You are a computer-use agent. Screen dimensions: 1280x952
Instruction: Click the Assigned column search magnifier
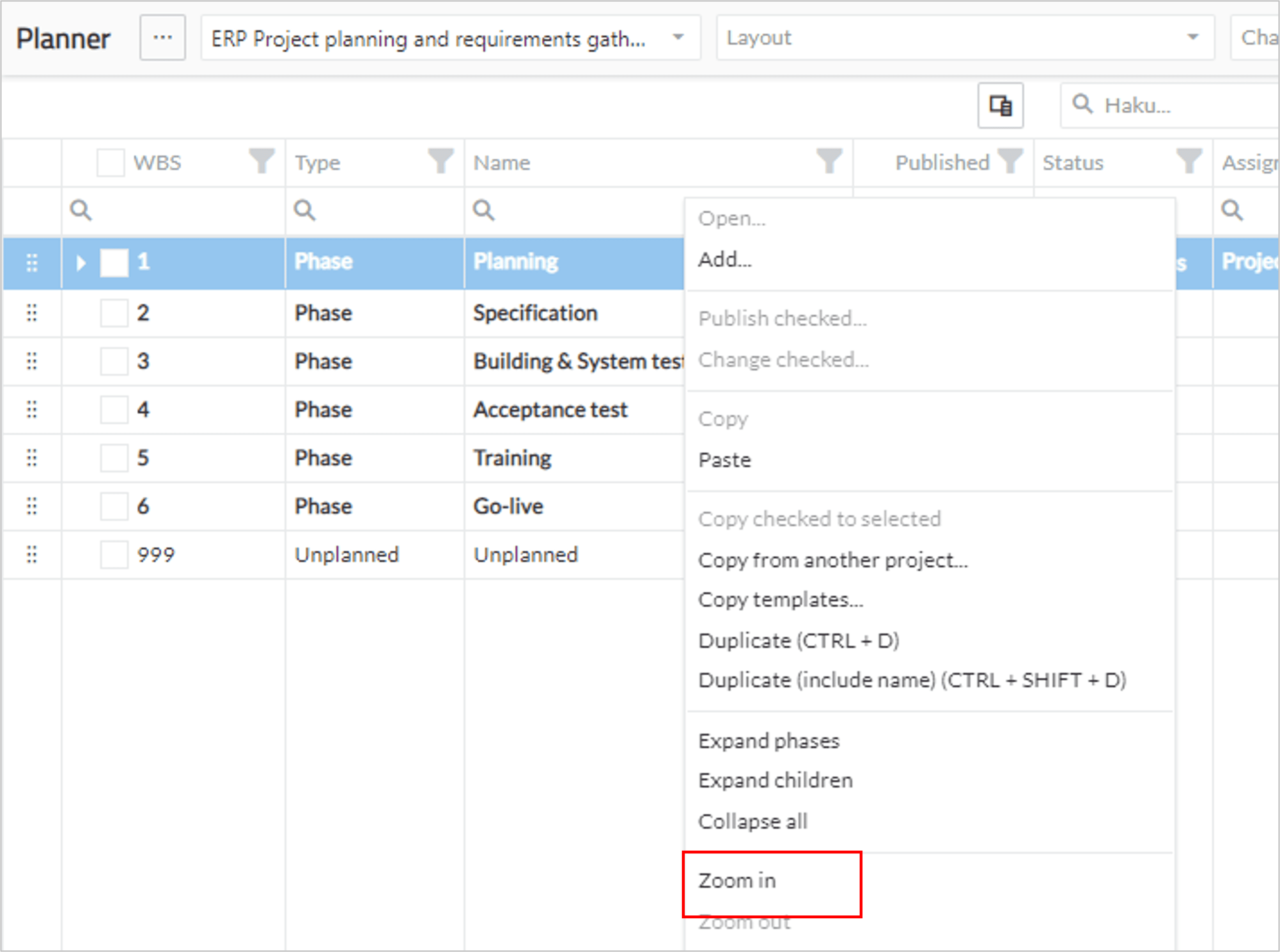pos(1232,210)
